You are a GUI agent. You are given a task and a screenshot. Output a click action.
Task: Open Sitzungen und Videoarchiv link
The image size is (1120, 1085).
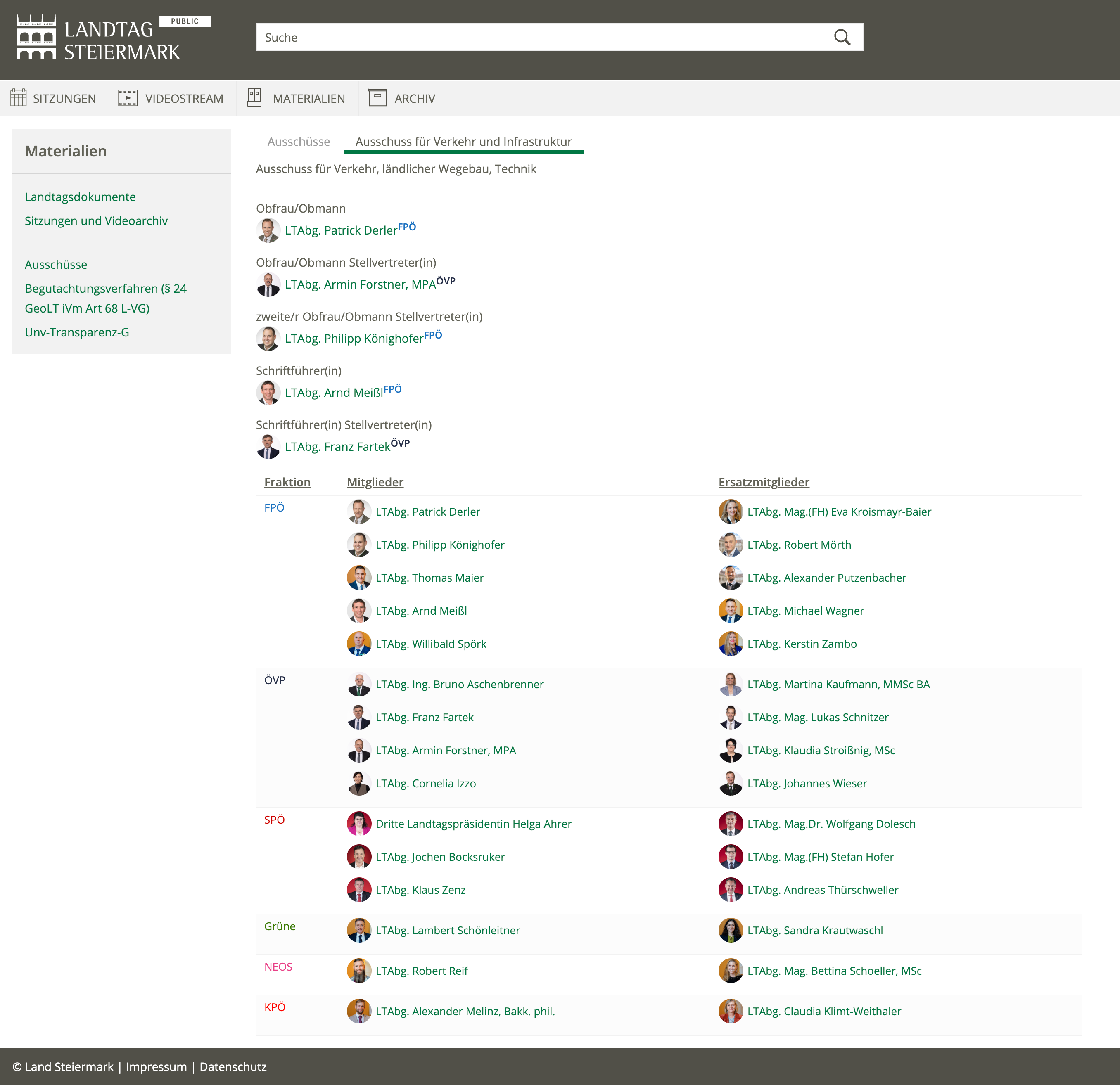96,221
